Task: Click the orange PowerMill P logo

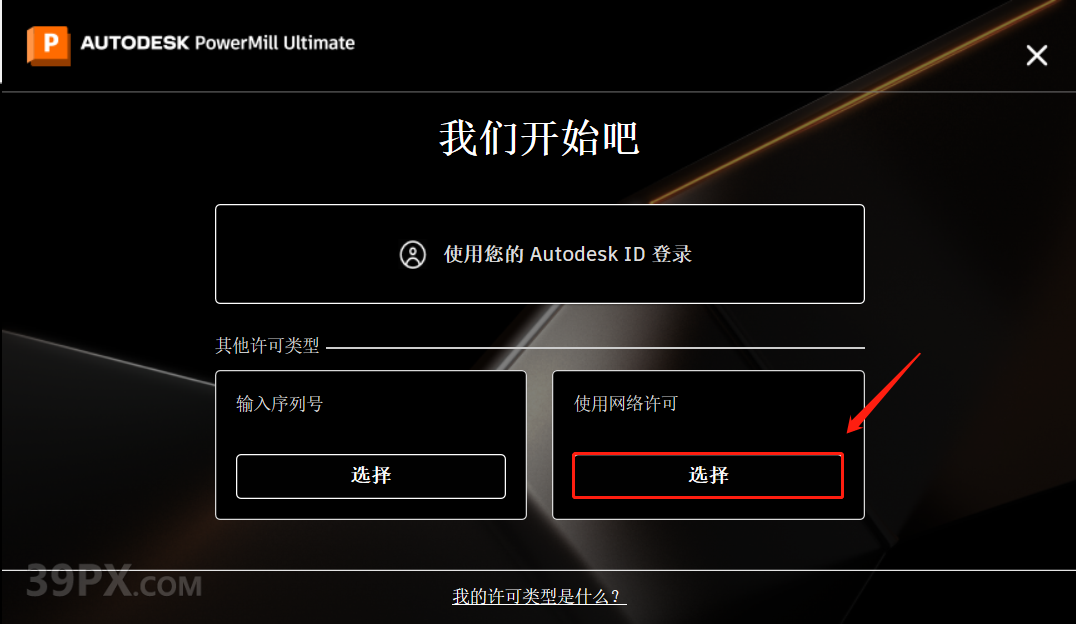Action: (x=48, y=45)
